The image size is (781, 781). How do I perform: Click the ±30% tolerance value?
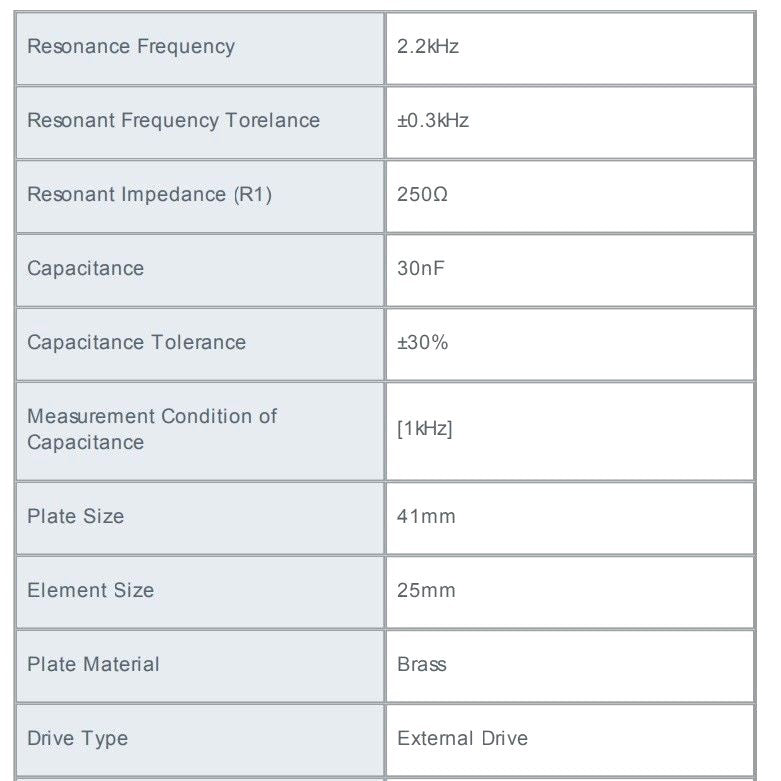423,343
